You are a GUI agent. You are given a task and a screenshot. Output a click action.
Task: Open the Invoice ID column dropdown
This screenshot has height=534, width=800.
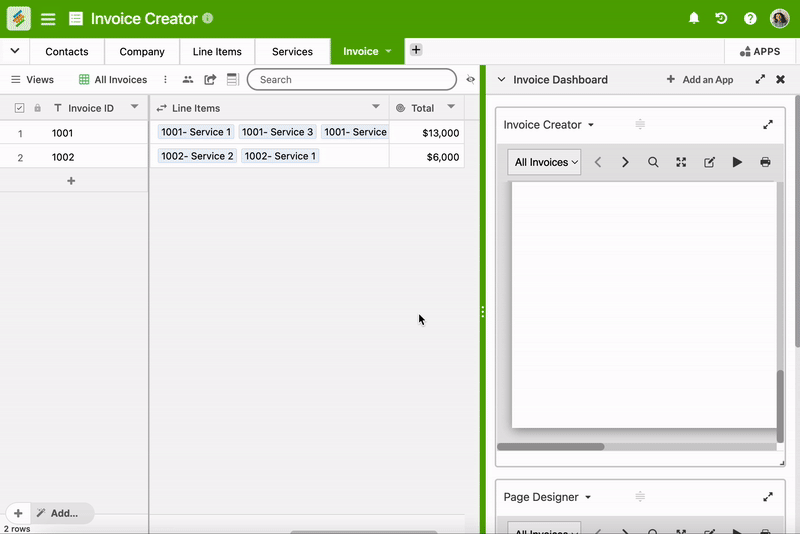coord(134,107)
